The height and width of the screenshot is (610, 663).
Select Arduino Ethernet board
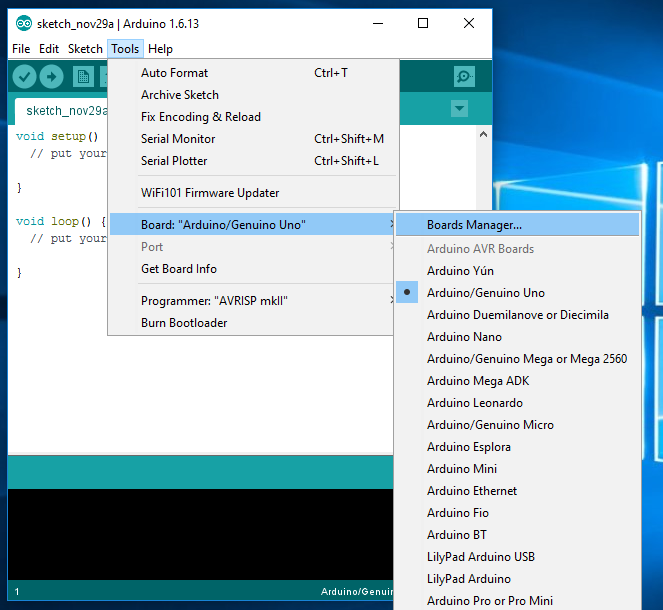point(517,490)
